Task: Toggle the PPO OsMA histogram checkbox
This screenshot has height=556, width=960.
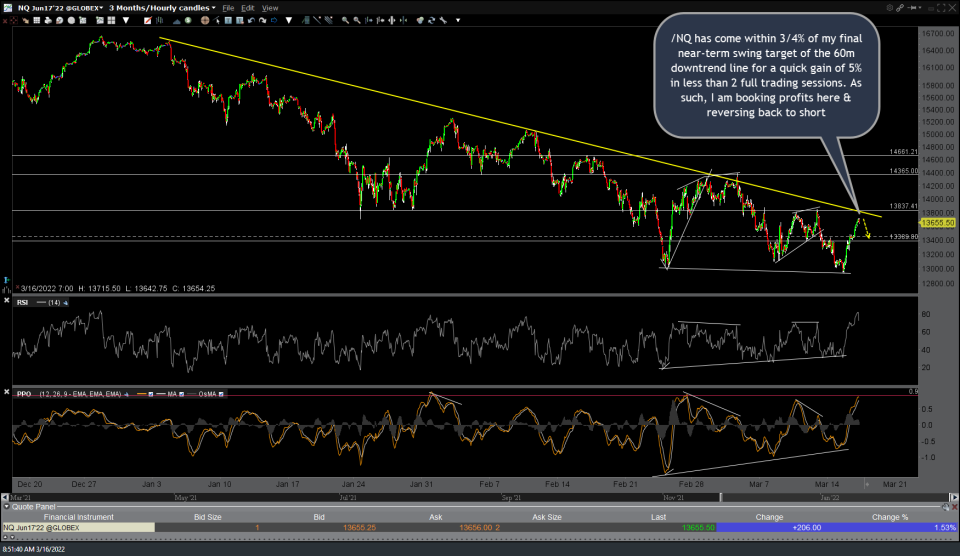Action: (221, 394)
